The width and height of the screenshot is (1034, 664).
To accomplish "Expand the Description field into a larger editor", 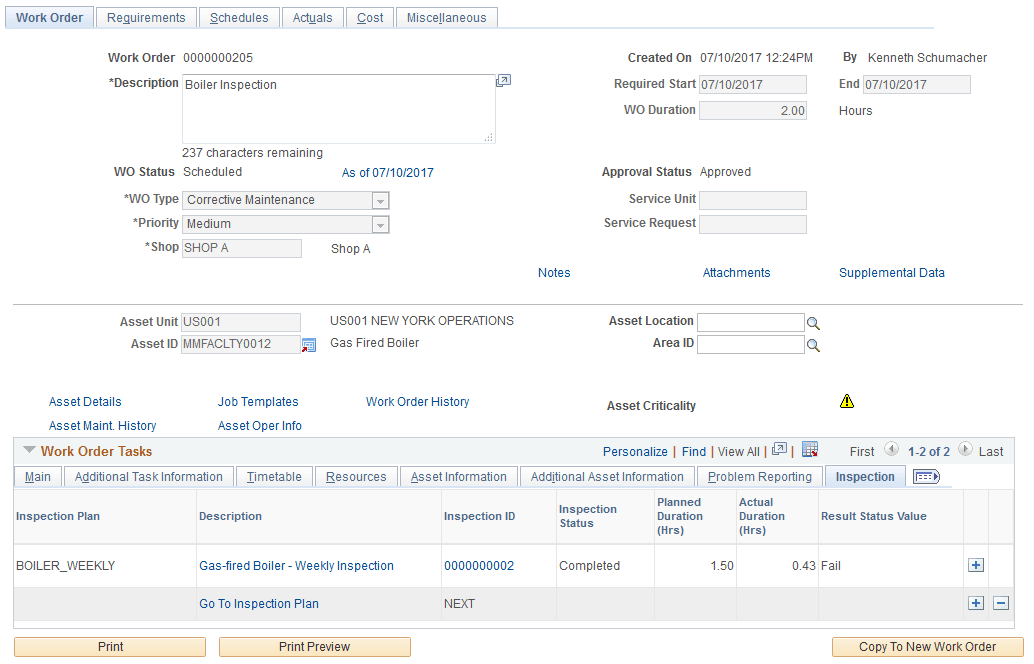I will pyautogui.click(x=504, y=80).
